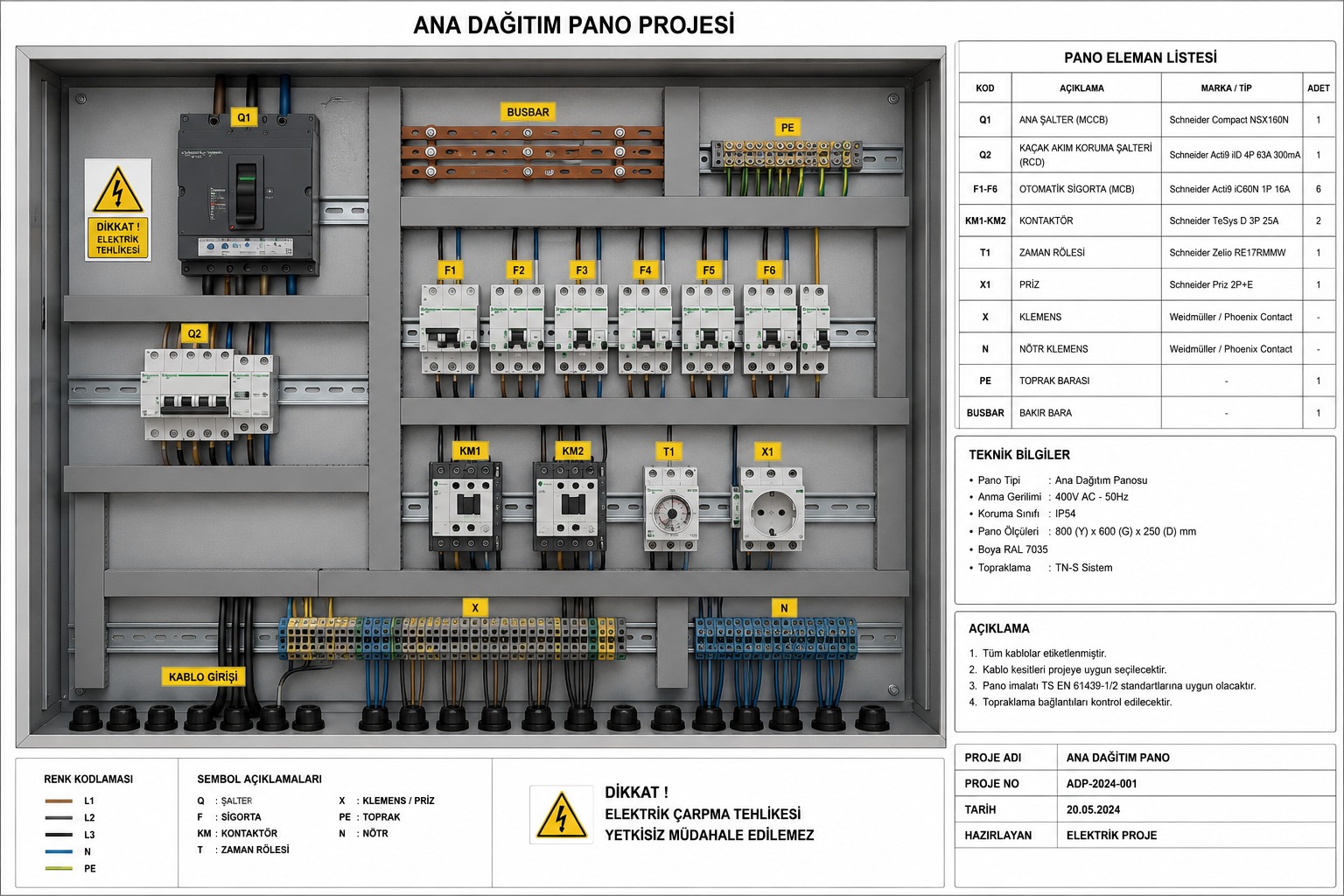Click the KABLO GİRİŞİ label
Image resolution: width=1344 pixels, height=896 pixels.
point(203,676)
